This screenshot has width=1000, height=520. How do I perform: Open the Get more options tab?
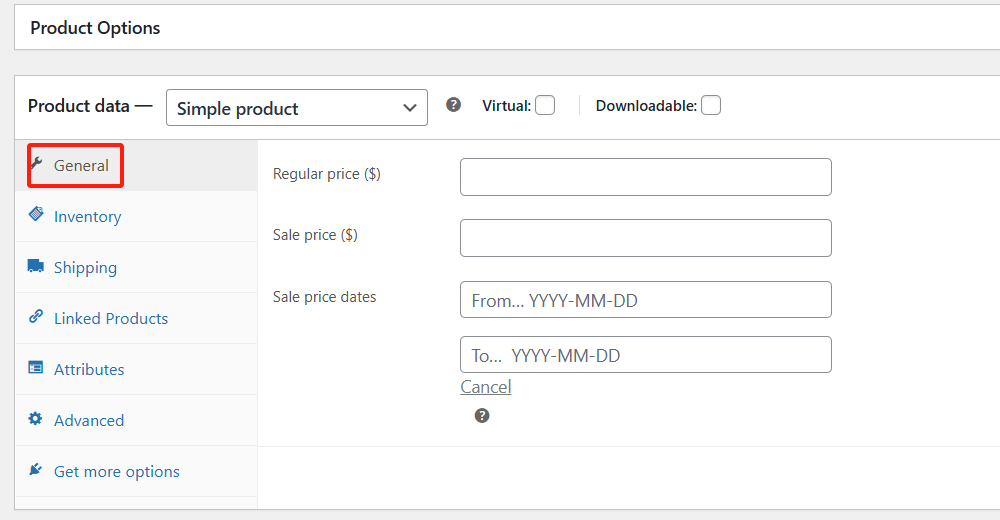coord(136,472)
